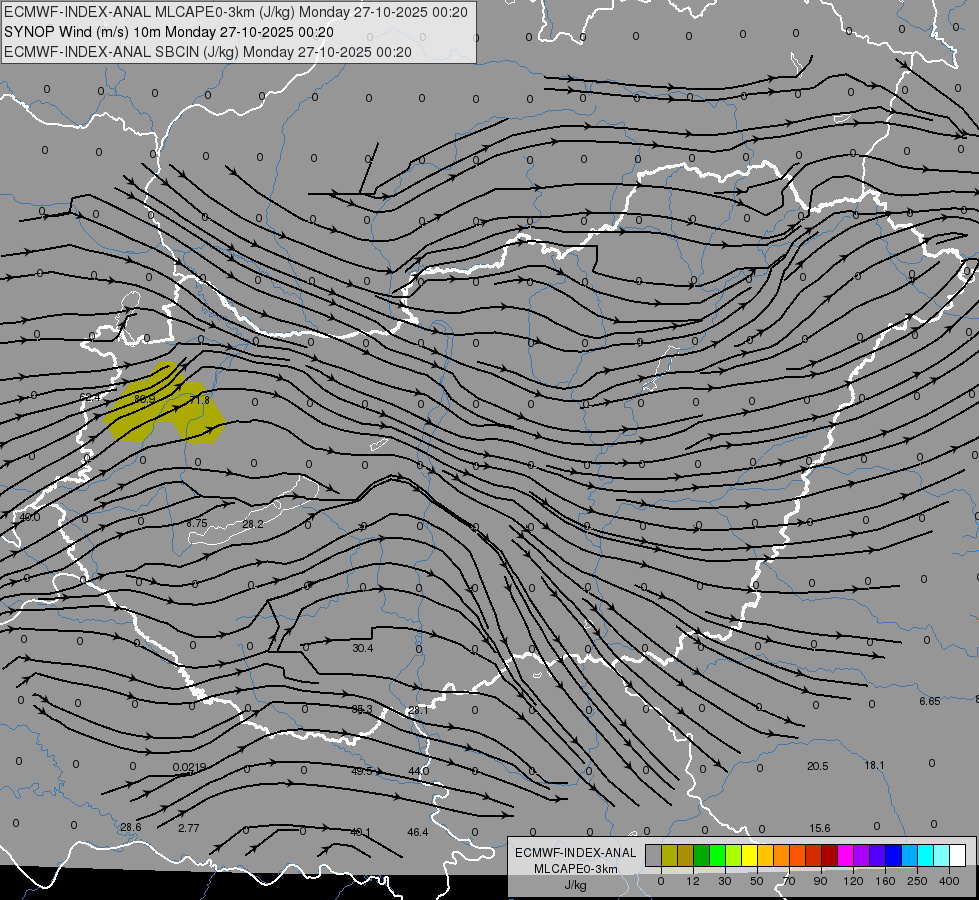The image size is (979, 900).
Task: Select the 28.2 map value
Action: (252, 524)
